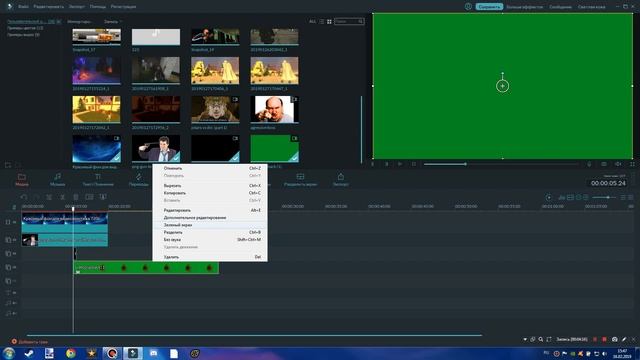Choose Удалить in the context menu

(210, 257)
